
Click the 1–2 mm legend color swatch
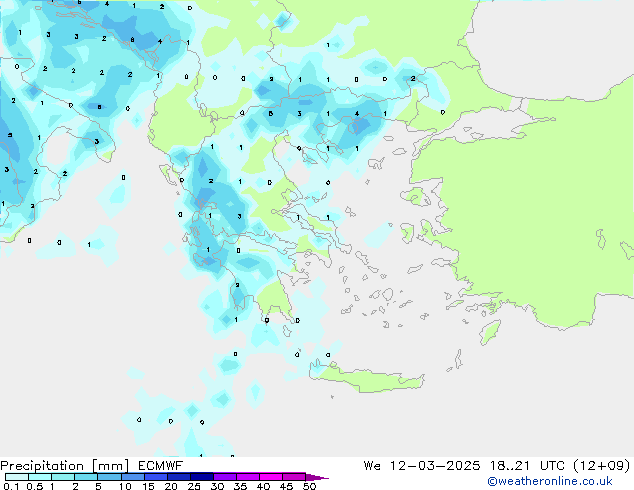pyautogui.click(x=63, y=477)
